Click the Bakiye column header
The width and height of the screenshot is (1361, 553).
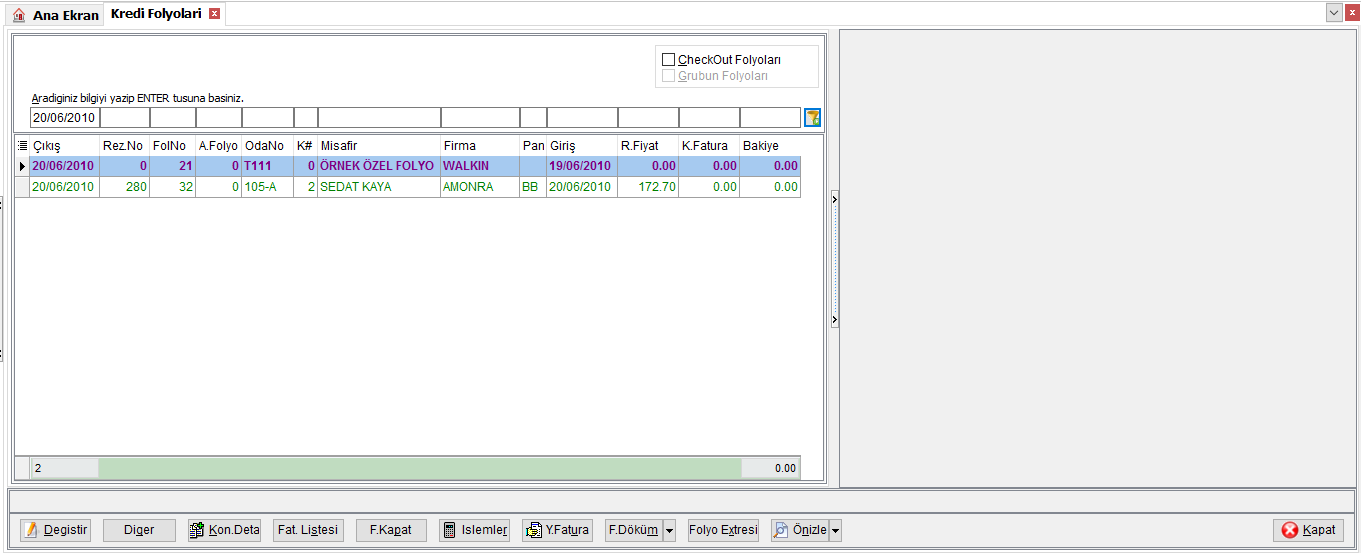[770, 146]
